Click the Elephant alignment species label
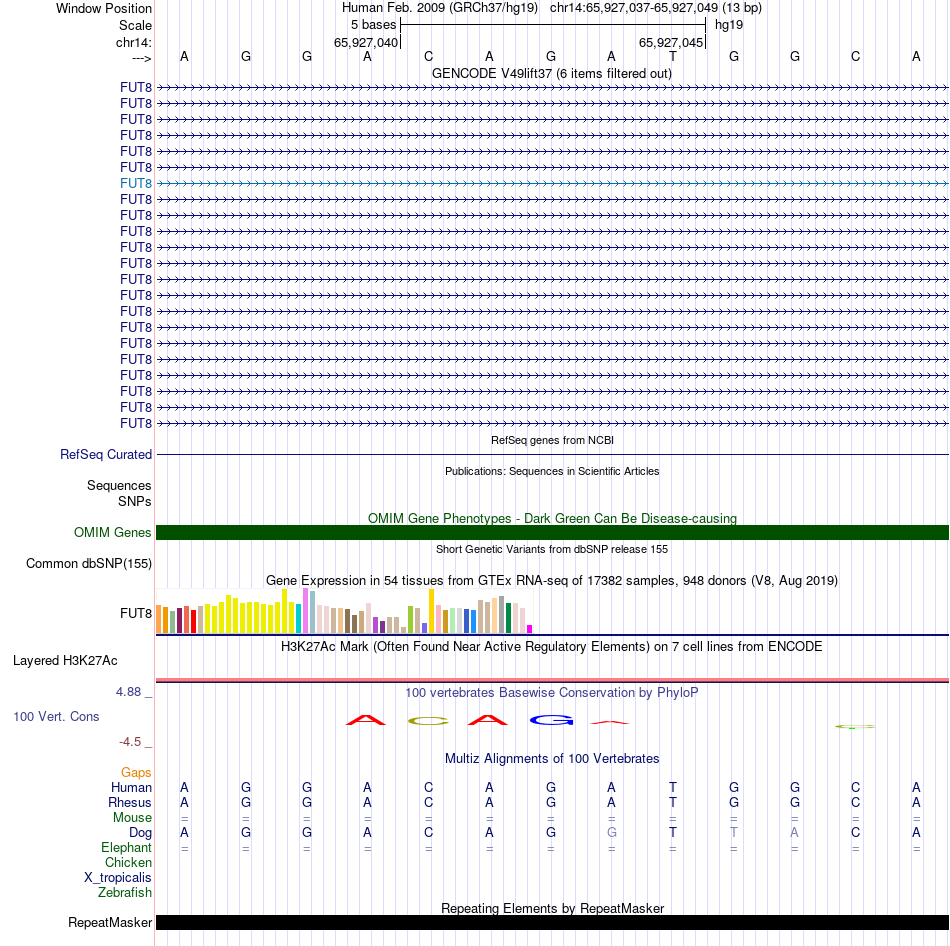 126,847
